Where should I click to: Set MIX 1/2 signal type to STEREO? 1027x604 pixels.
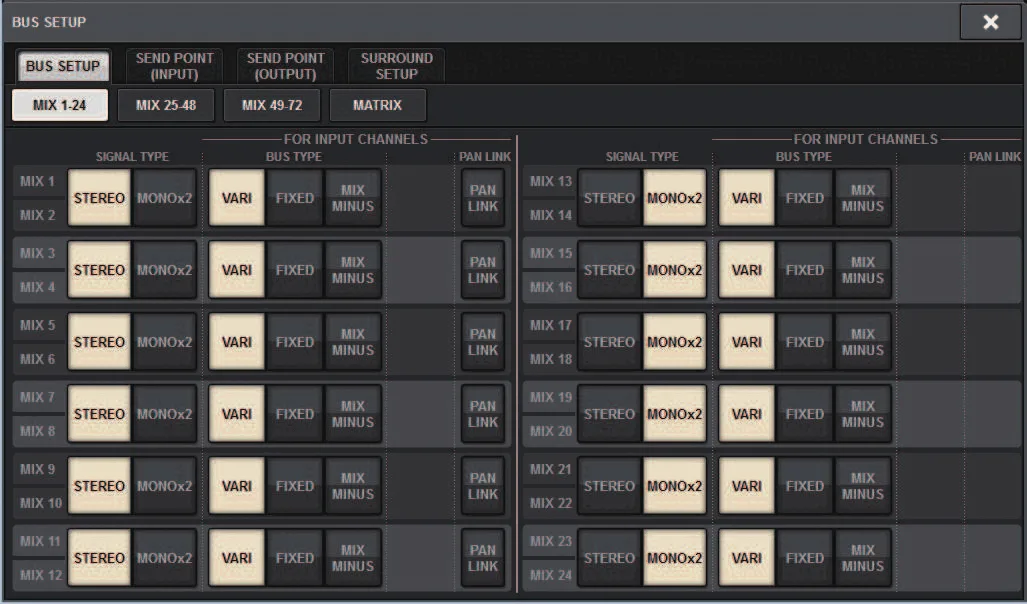(x=100, y=198)
